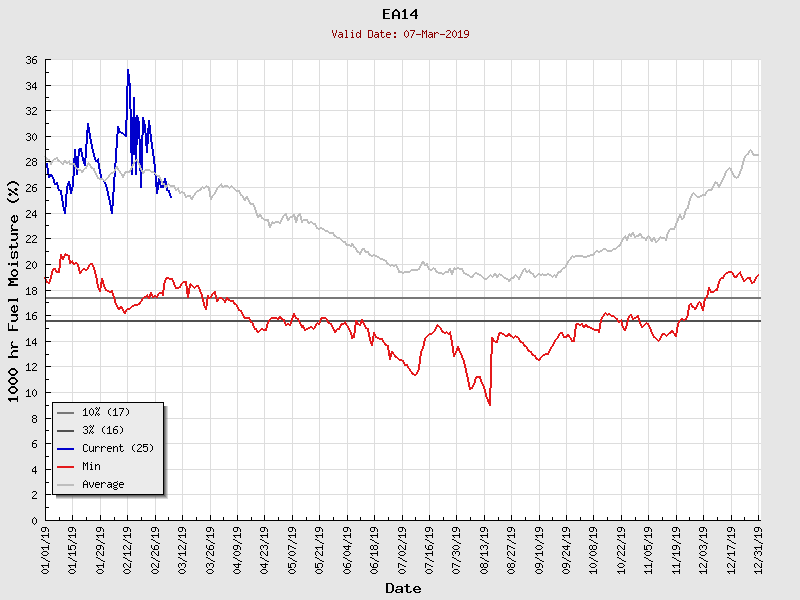The width and height of the screenshot is (800, 600).
Task: Click the lowest point of the red Min line
Action: tap(489, 404)
